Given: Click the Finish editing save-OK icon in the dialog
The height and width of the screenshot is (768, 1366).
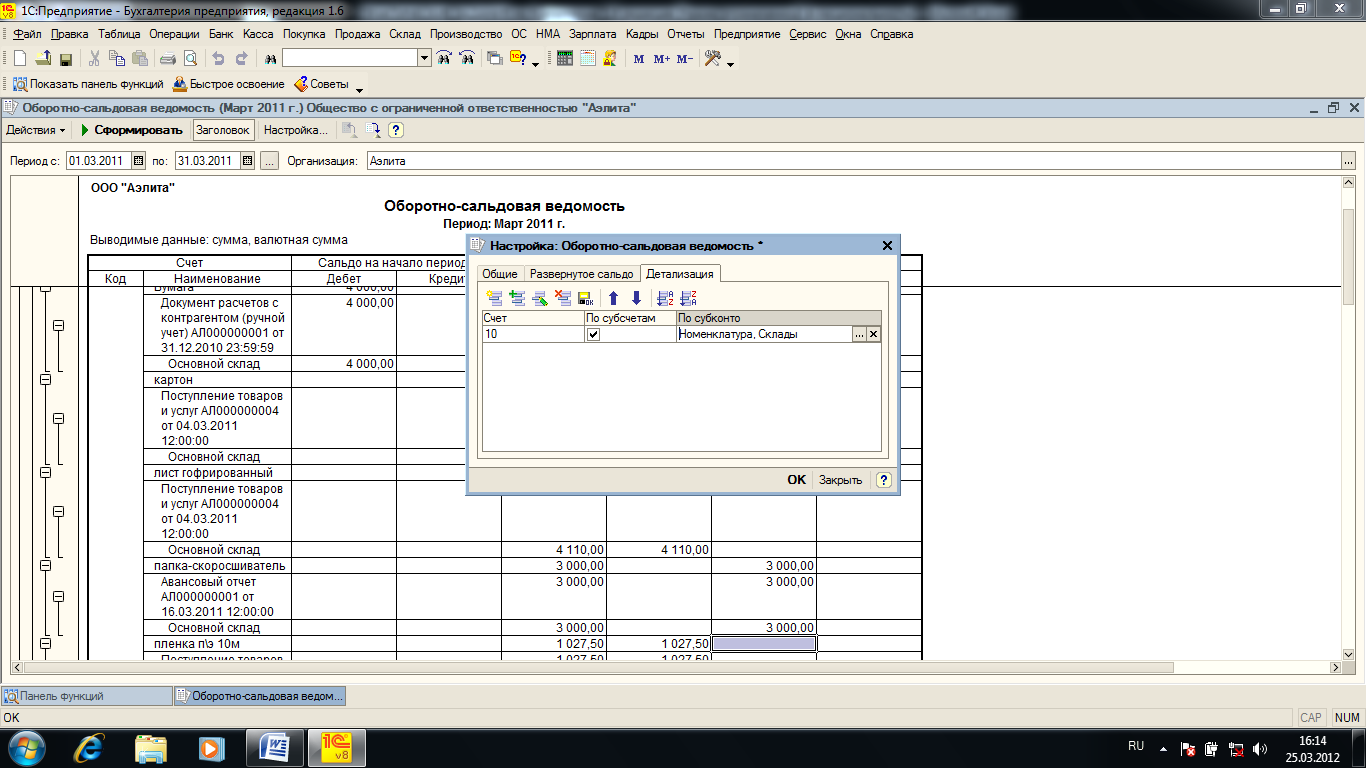Looking at the screenshot, I should coord(586,298).
